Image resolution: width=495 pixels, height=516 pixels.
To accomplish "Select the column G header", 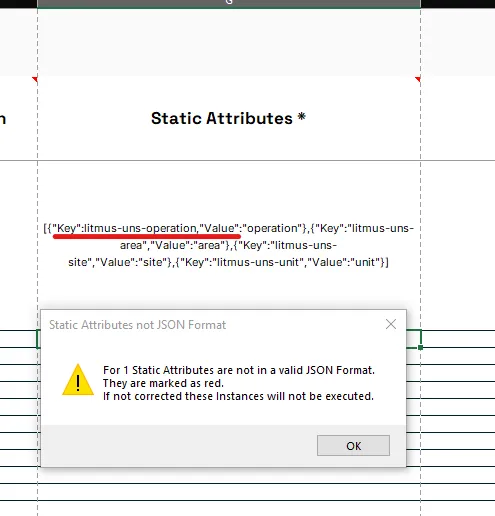I will pyautogui.click(x=229, y=3).
